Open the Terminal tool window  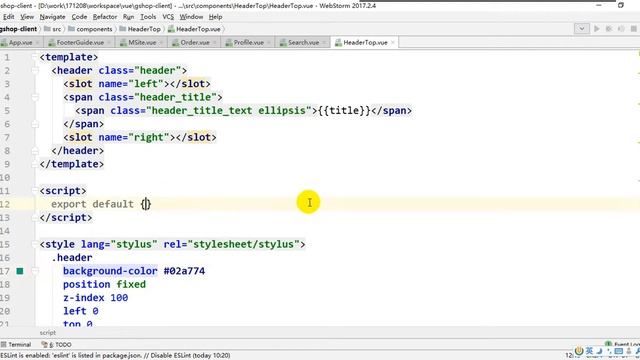tap(16, 344)
